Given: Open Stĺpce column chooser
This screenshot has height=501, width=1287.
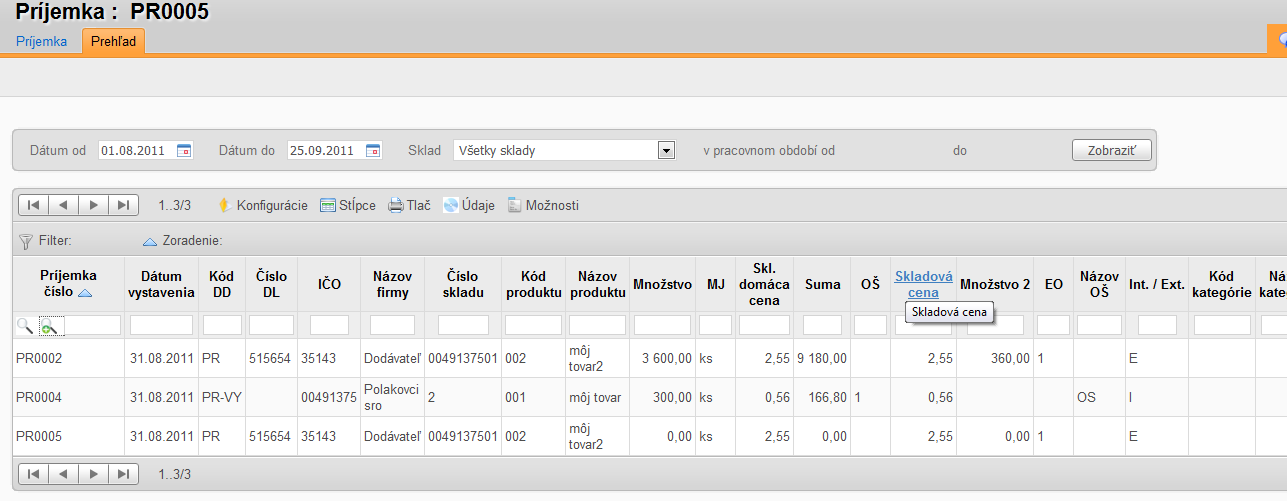Looking at the screenshot, I should click(x=348, y=205).
